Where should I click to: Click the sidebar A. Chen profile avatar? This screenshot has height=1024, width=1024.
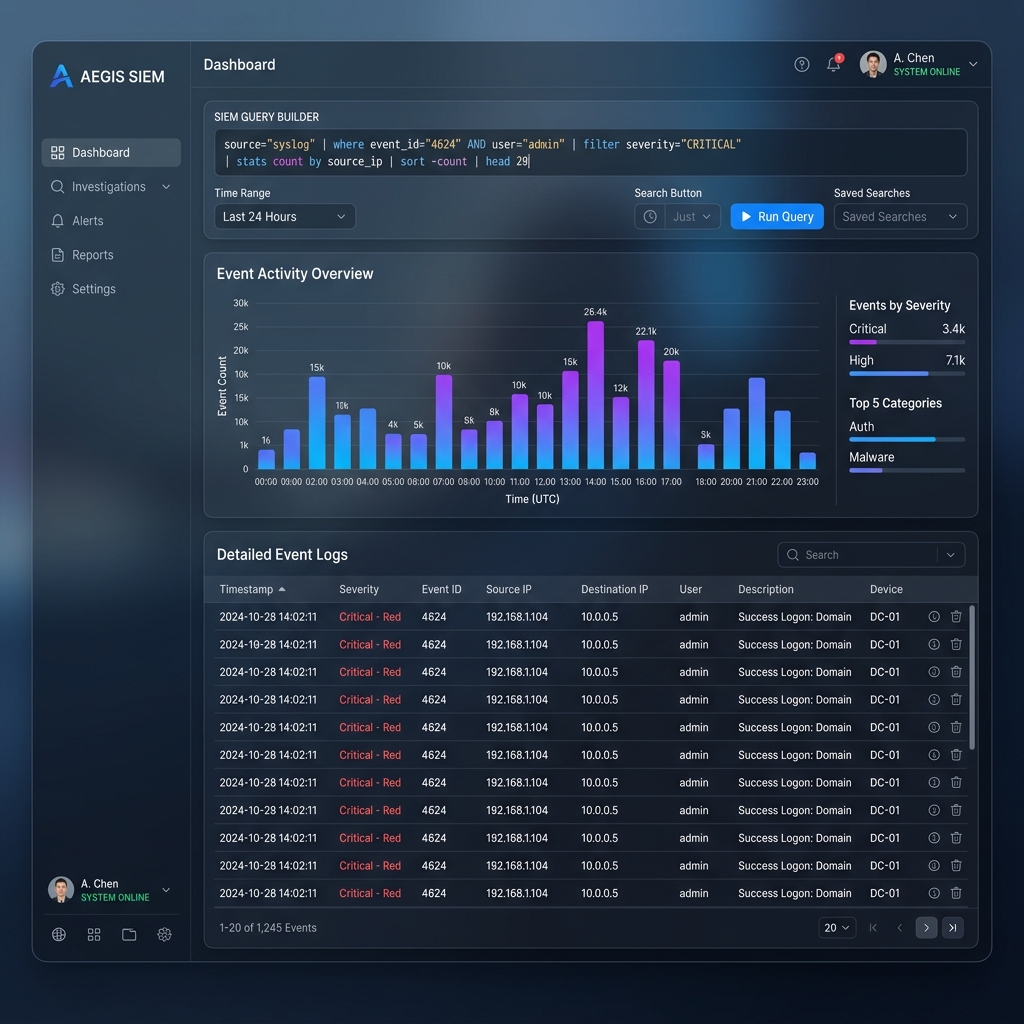coord(61,890)
